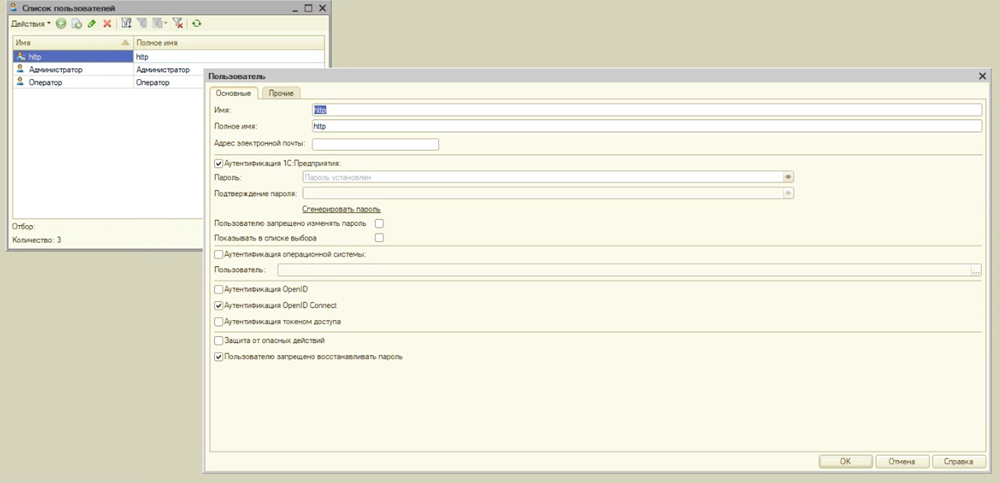This screenshot has height=483, width=1000.
Task: Click the Адрес электронной почты input field
Action: (375, 144)
